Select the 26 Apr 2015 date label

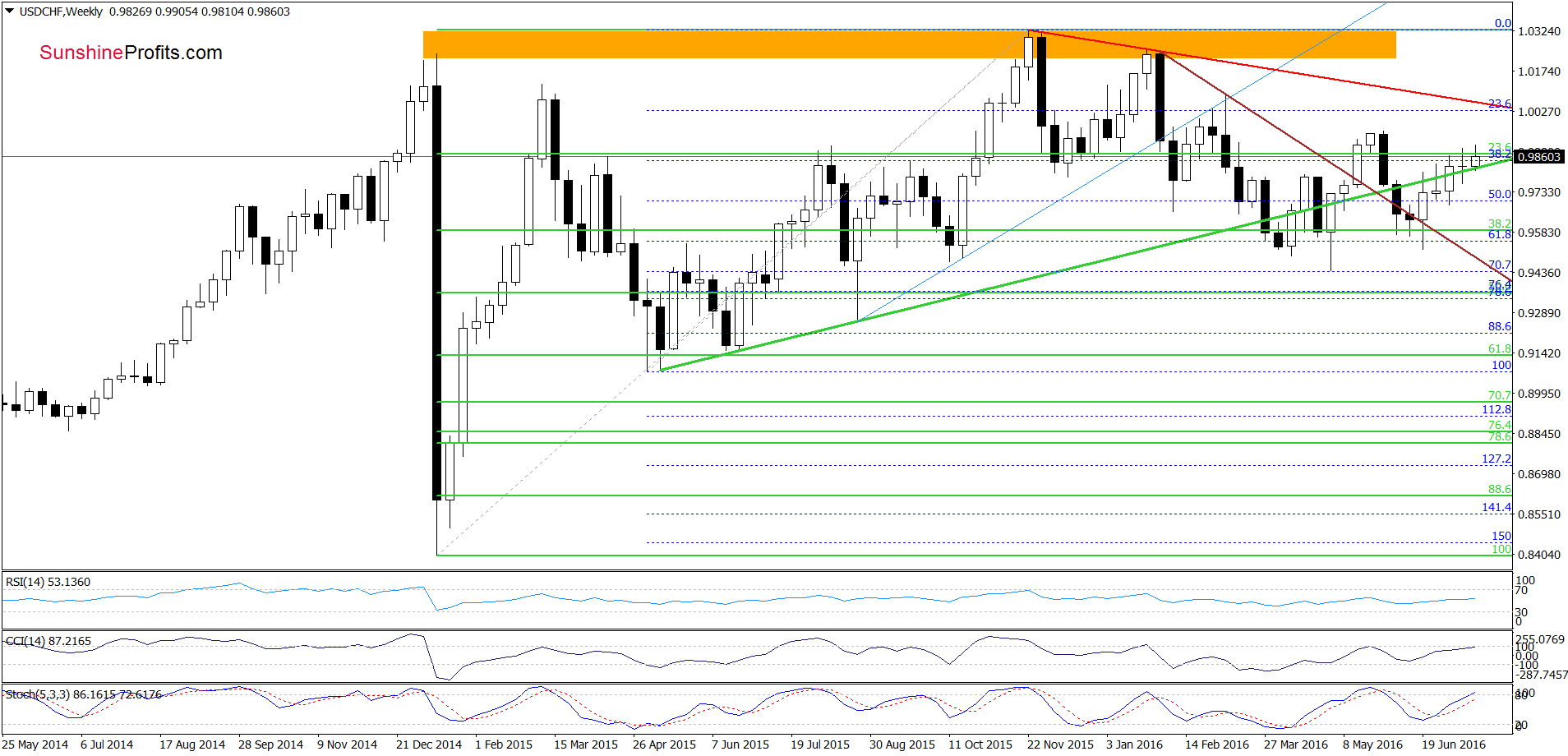click(664, 744)
